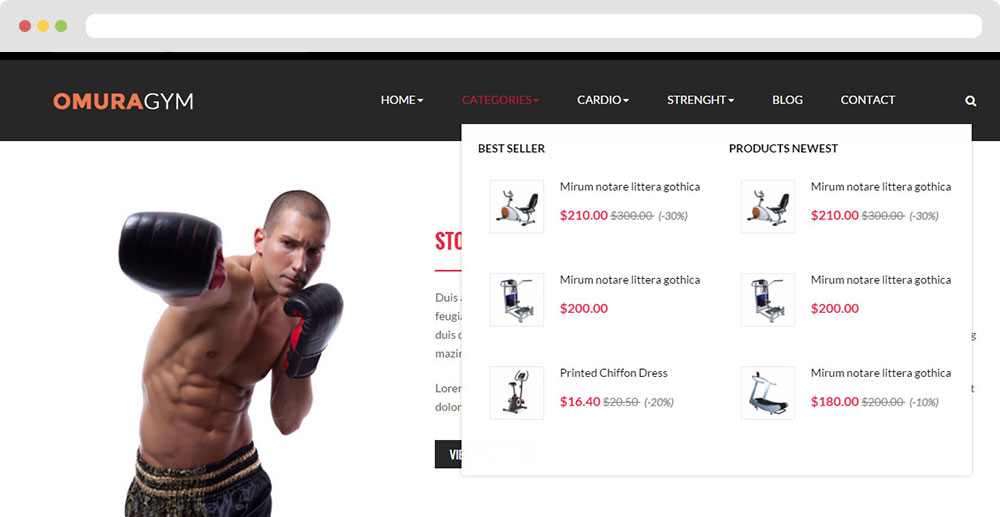Click the green macOS maximize dot
Viewport: 1000px width, 517px height.
coord(61,26)
